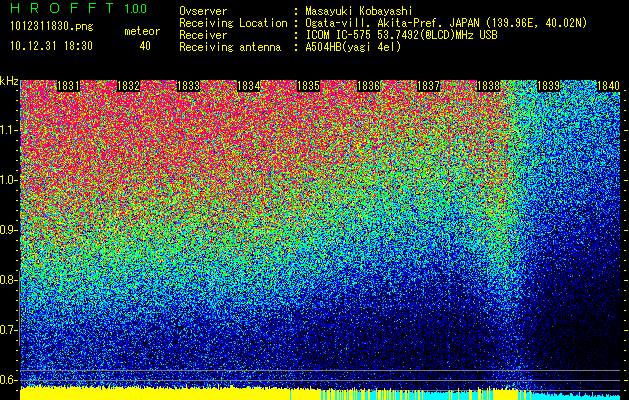Click the date 10.12.31 18:30
The height and width of the screenshot is (400, 629).
click(x=51, y=46)
